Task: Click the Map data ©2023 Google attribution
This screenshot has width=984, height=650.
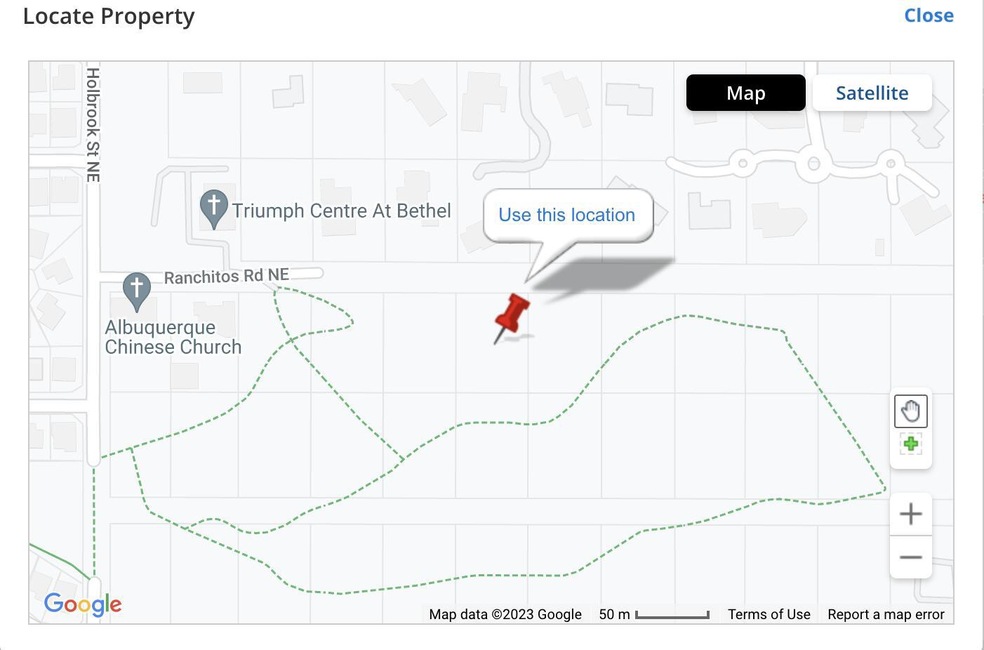Action: (x=505, y=614)
